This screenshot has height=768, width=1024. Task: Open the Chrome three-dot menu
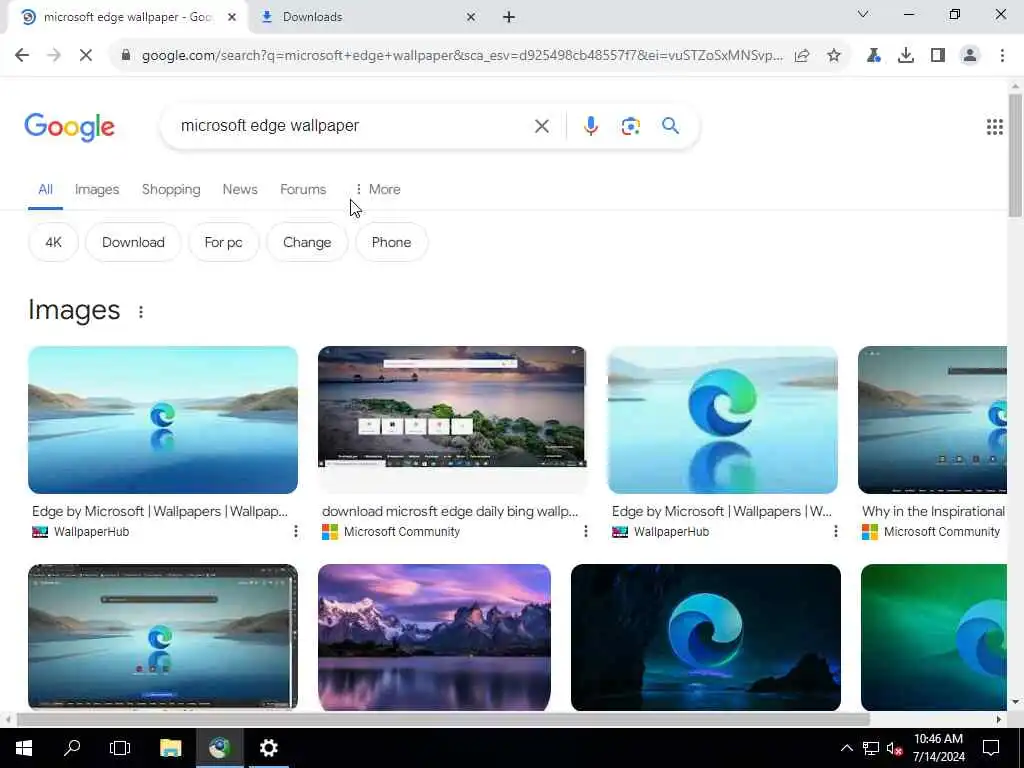pos(1002,56)
